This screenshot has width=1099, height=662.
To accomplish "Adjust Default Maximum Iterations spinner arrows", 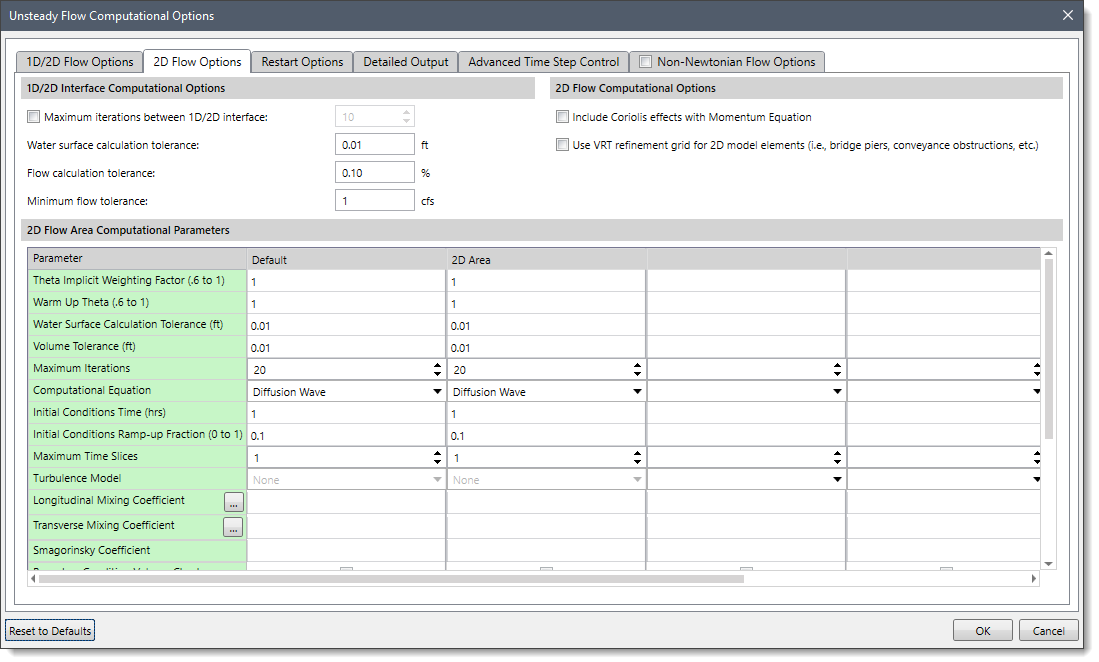I will point(437,370).
